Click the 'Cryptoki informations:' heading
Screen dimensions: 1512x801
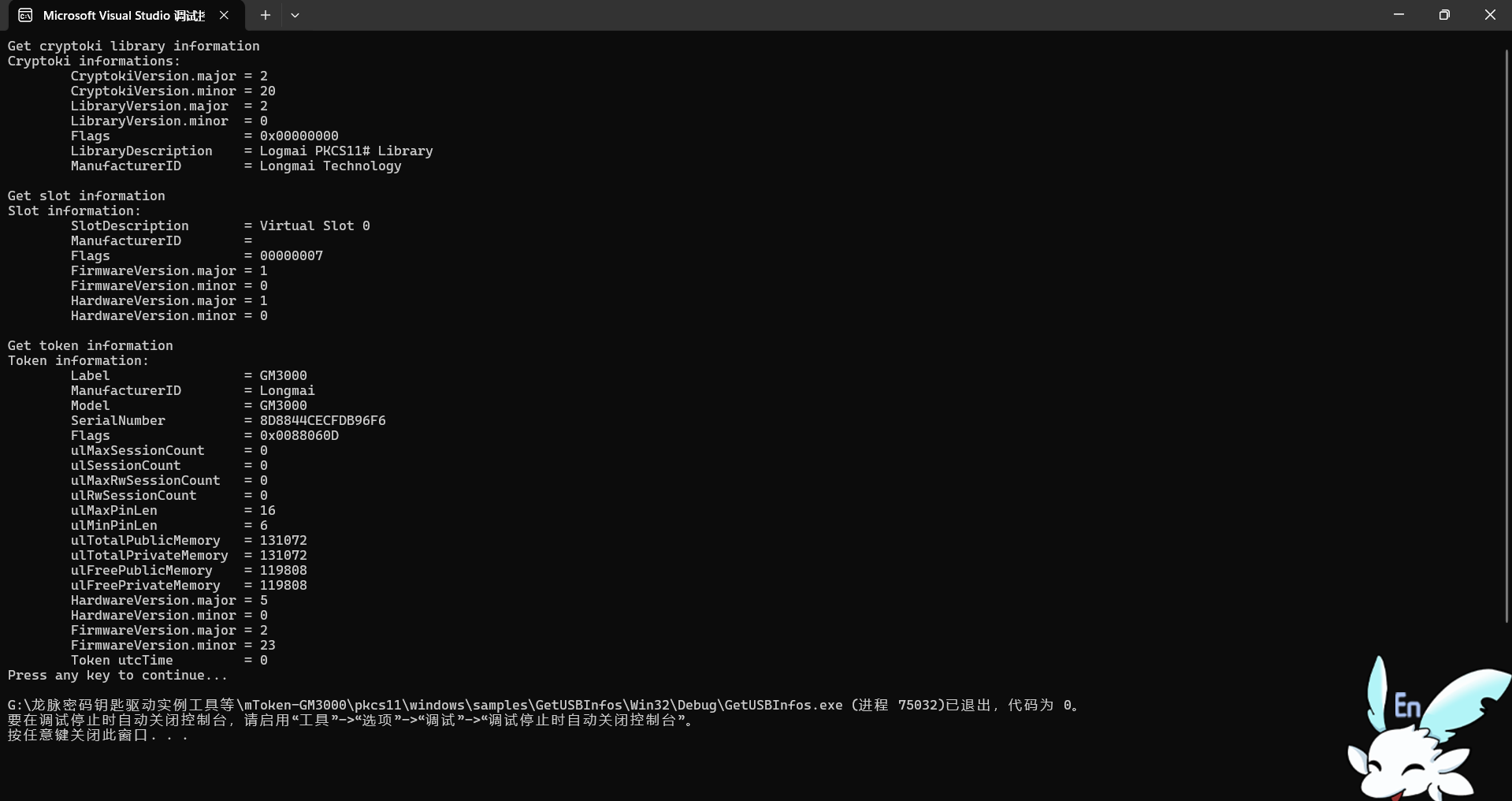point(94,61)
